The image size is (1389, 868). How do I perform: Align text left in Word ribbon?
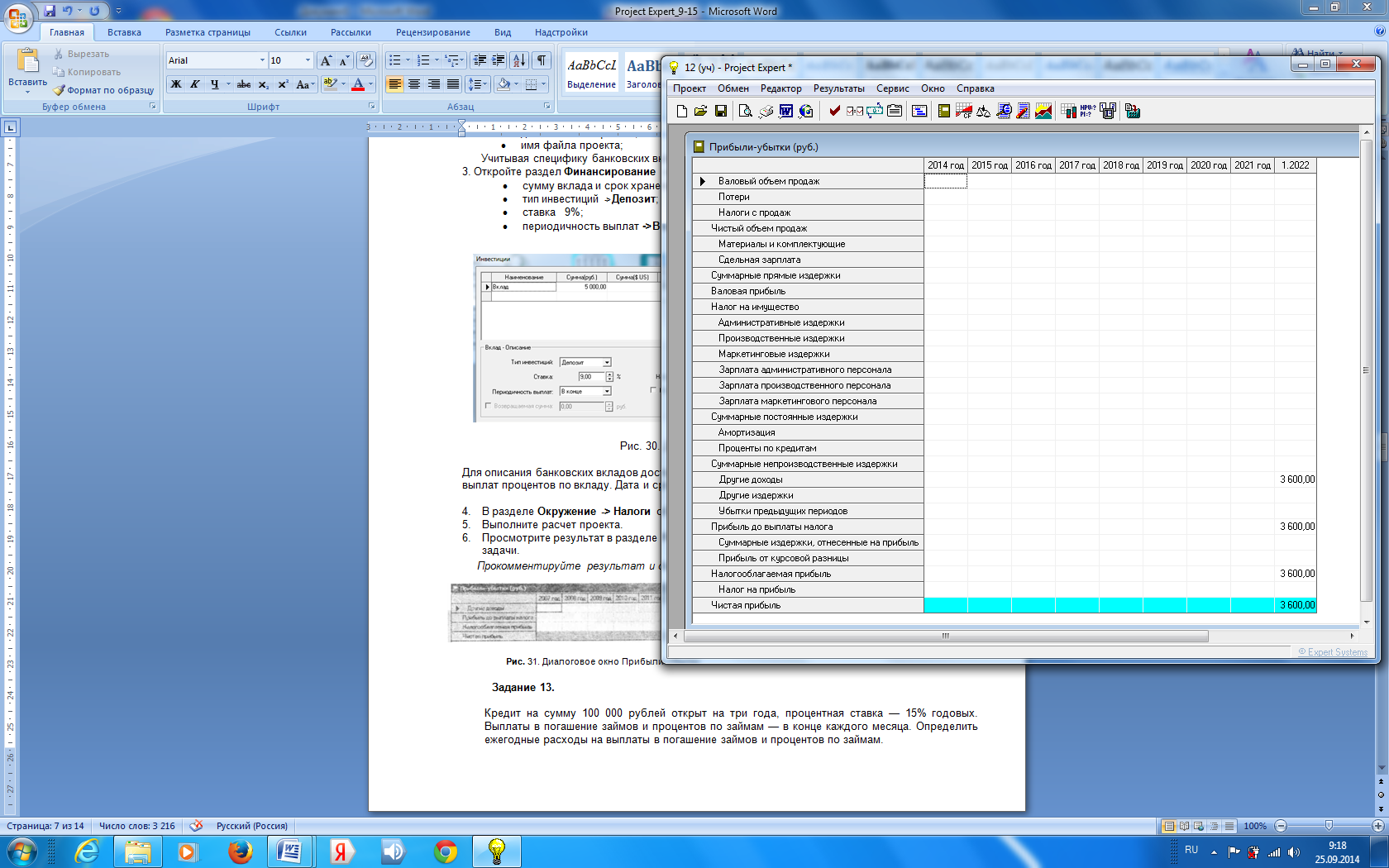[x=395, y=84]
